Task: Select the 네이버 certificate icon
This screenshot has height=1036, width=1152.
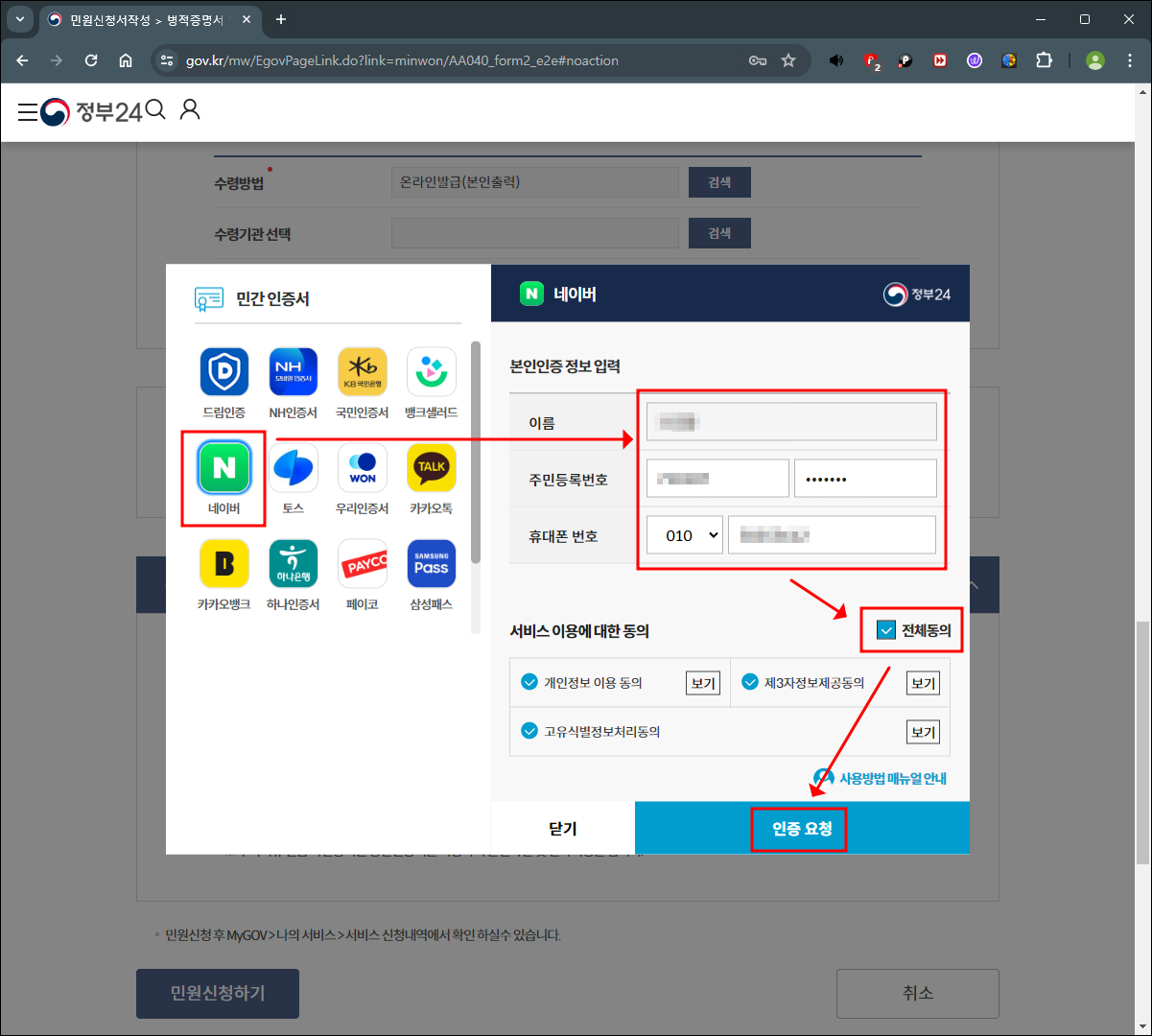Action: (x=223, y=467)
